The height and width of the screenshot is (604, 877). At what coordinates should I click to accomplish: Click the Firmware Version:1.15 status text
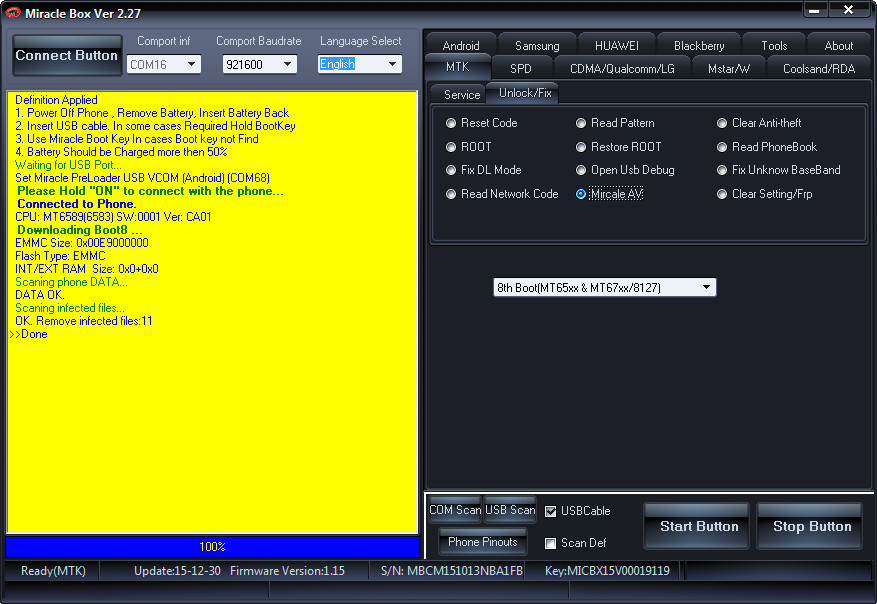(x=287, y=570)
